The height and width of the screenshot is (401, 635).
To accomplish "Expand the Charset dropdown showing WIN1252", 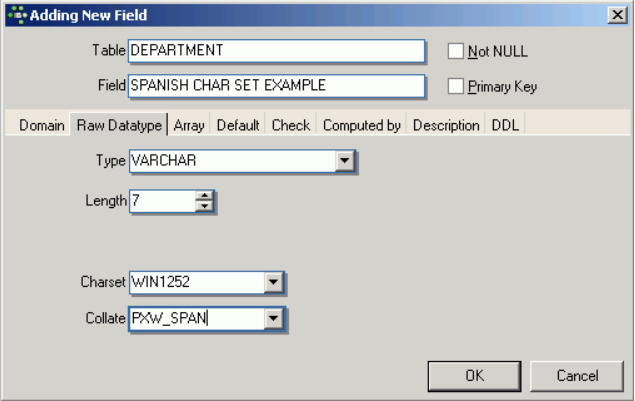I will 273,282.
